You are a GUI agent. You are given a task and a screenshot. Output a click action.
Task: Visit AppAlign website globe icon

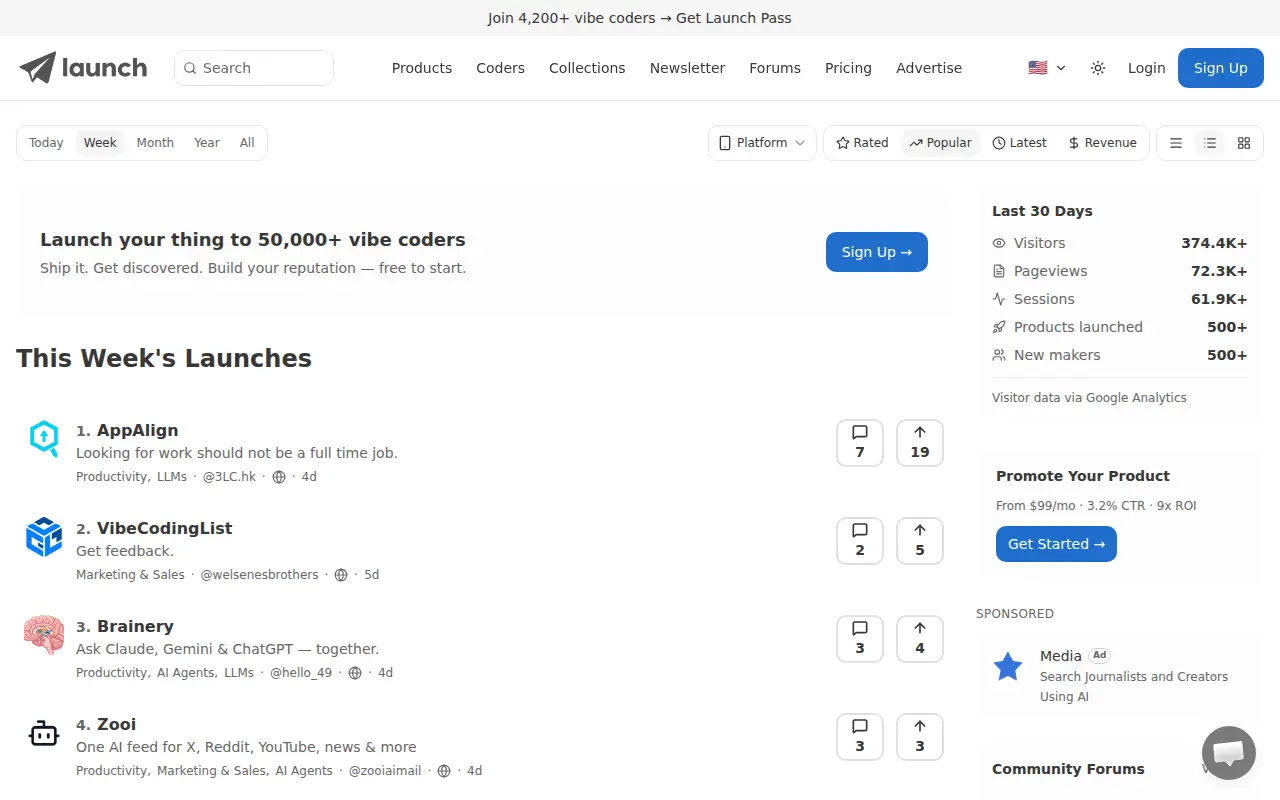[279, 477]
